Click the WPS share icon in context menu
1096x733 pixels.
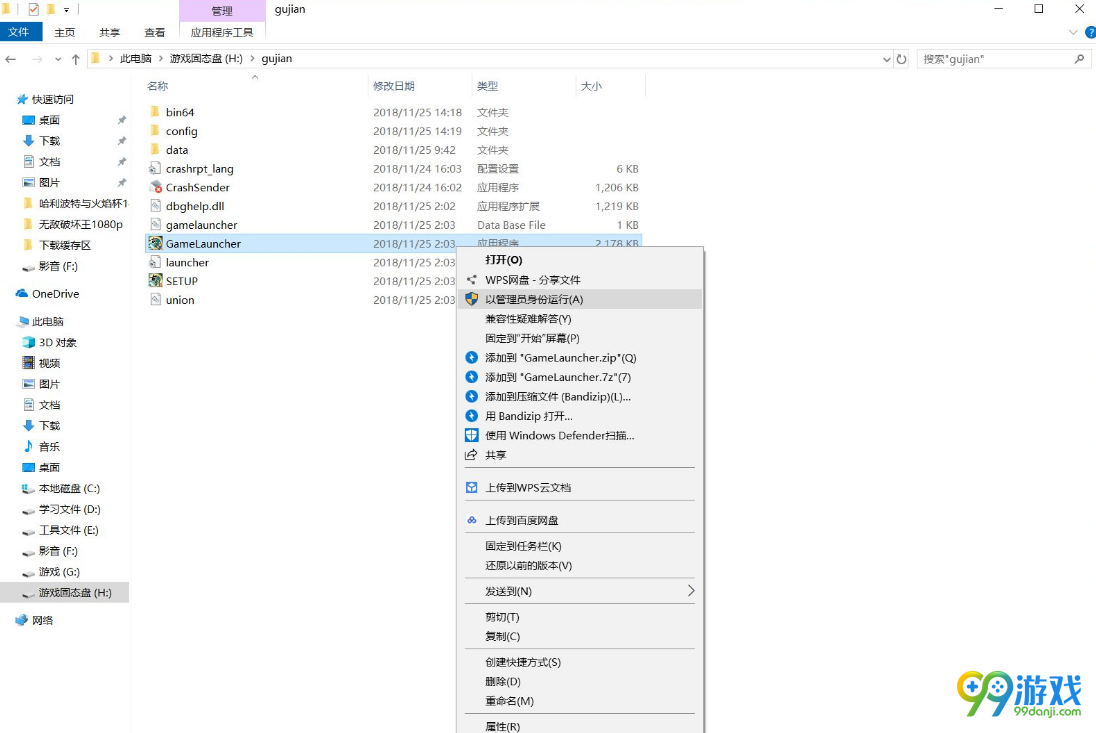tap(472, 280)
